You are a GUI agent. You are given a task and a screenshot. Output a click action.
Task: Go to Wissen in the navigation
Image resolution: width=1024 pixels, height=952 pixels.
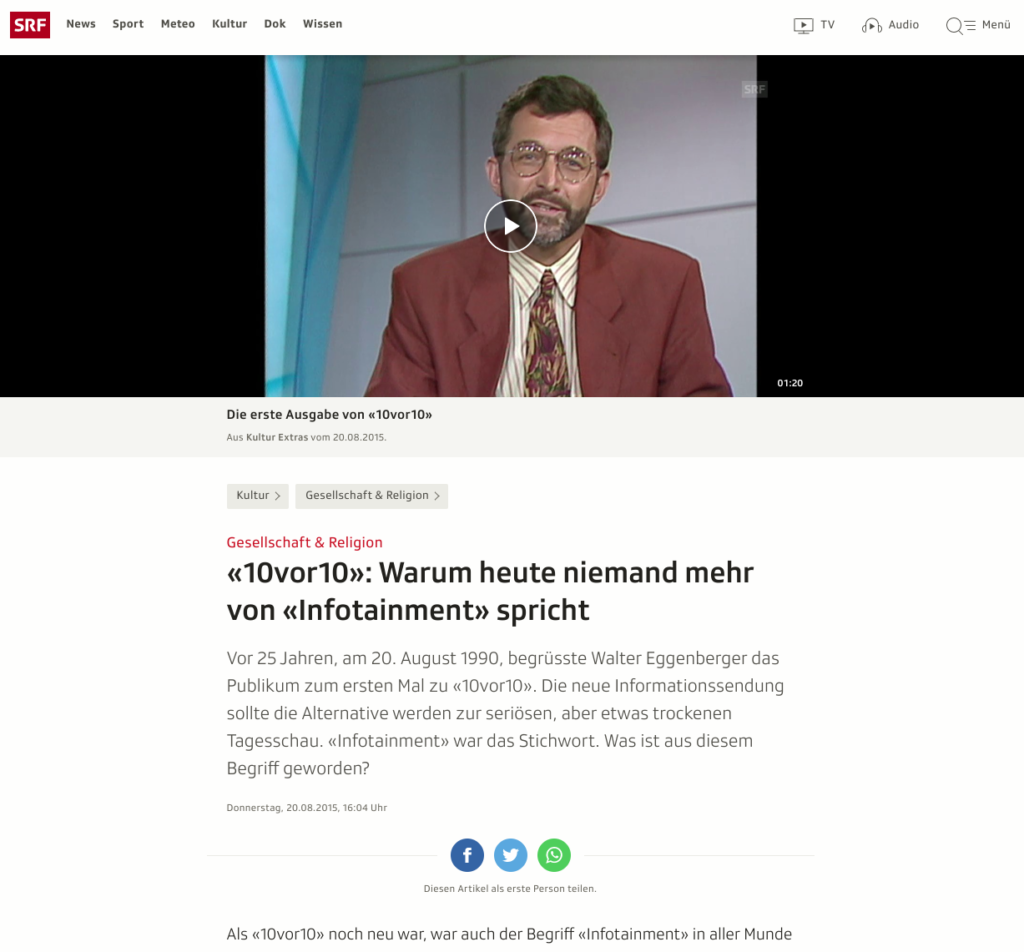click(x=322, y=24)
